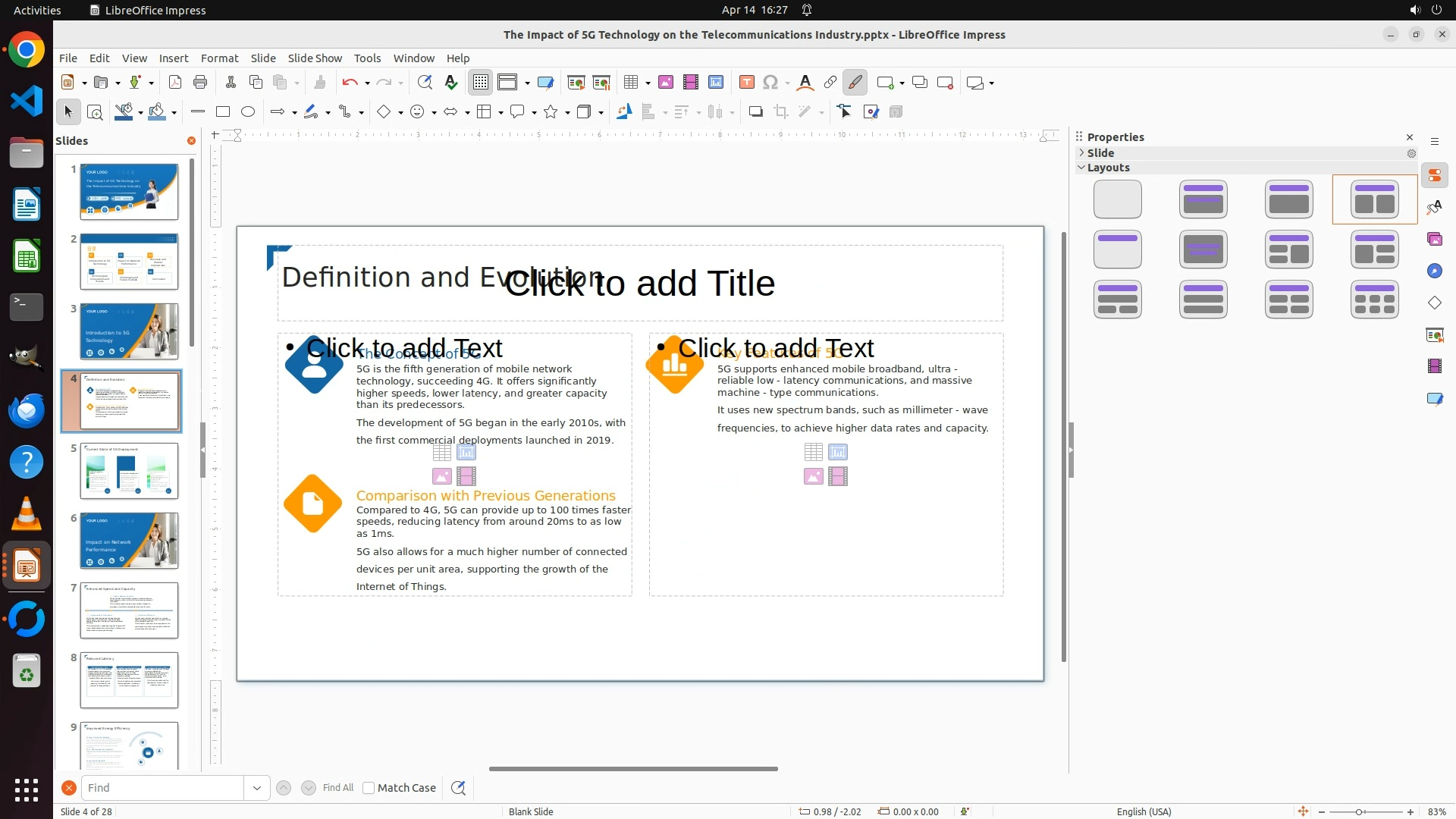Open the Gallery sidebar deck icon

1434,240
